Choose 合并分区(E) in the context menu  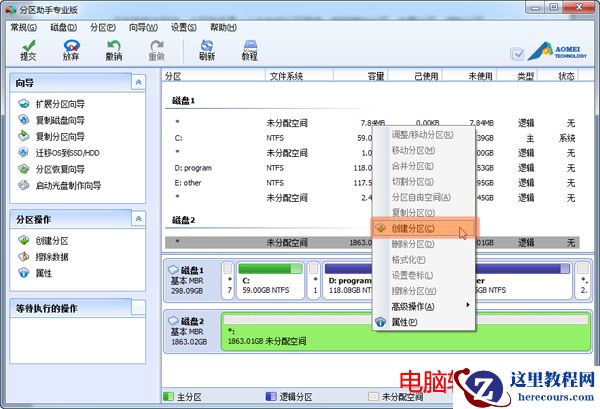click(x=424, y=166)
